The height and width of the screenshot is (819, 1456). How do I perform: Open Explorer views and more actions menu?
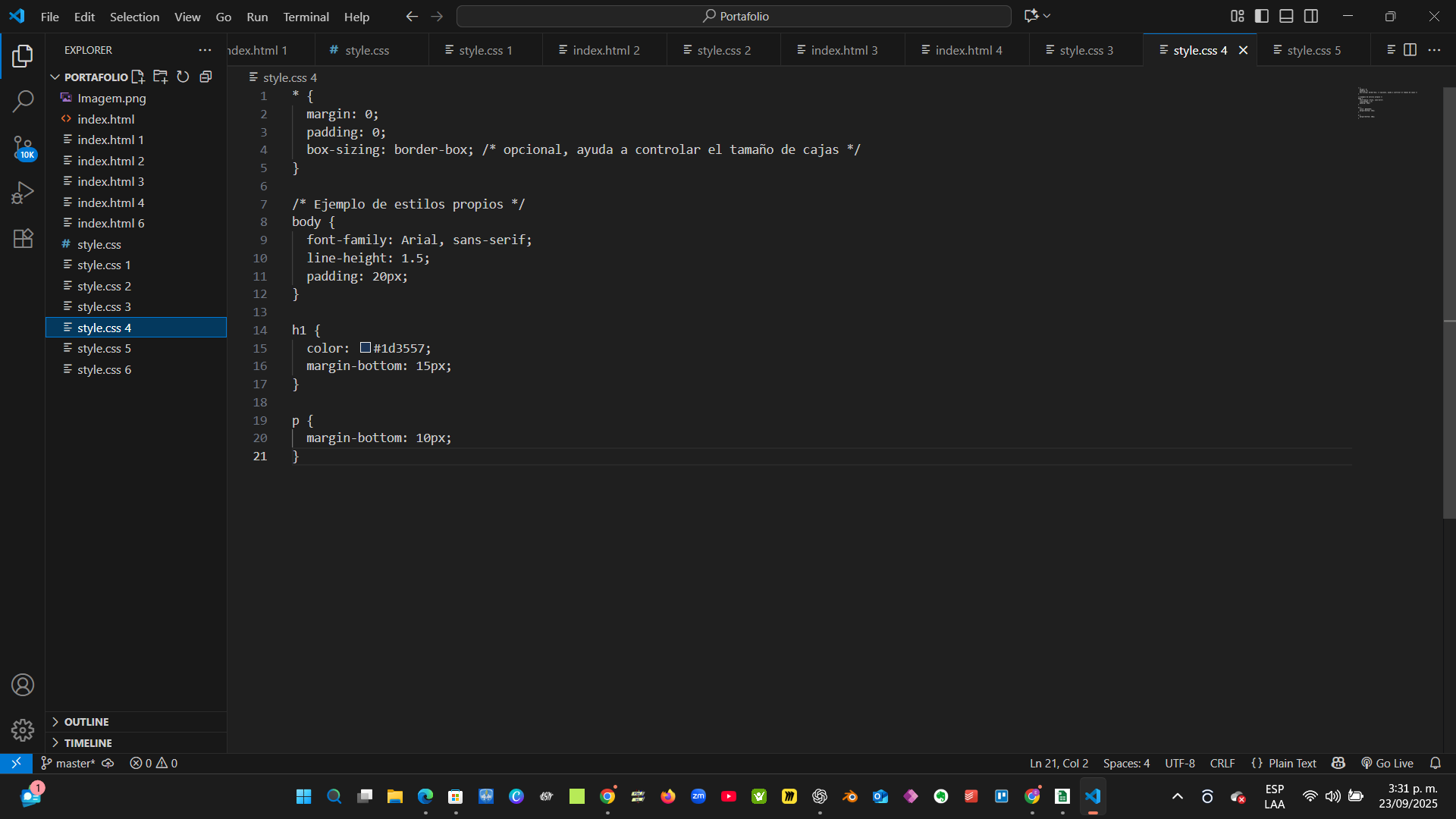(x=205, y=50)
